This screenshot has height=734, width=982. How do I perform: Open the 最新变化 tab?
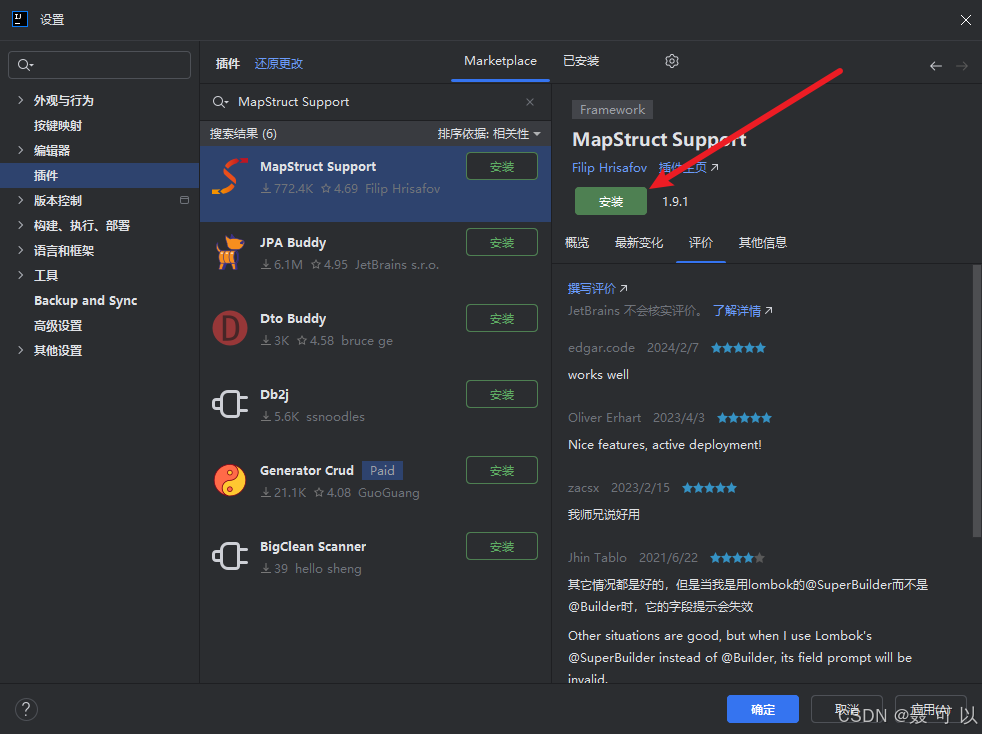point(639,242)
